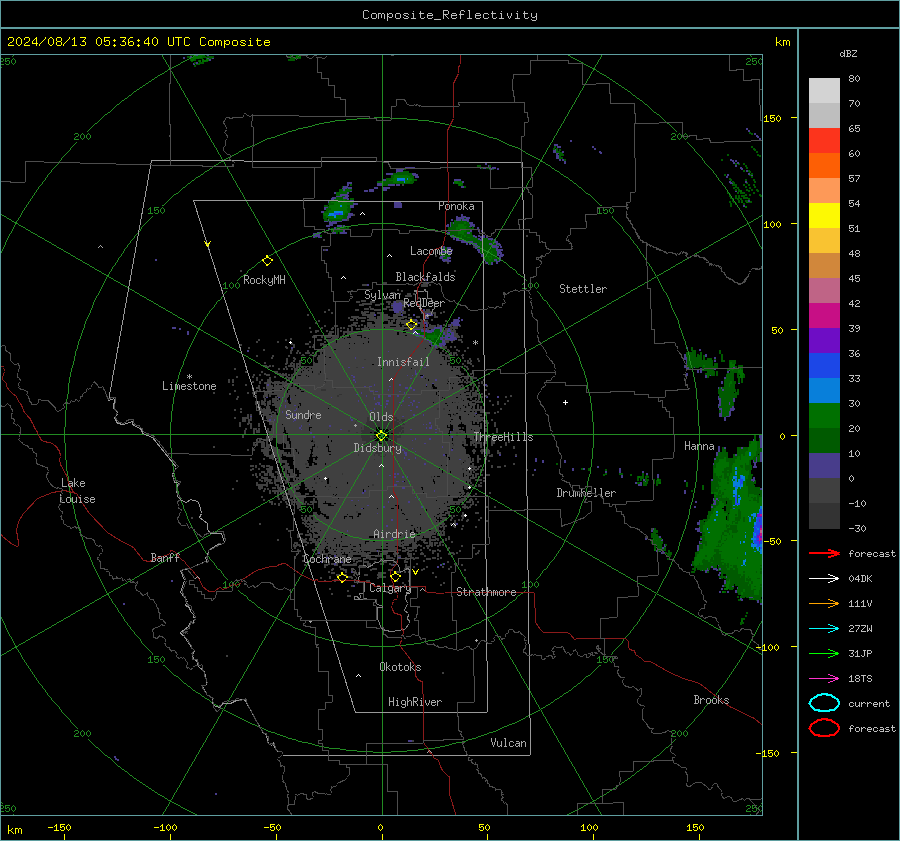Screen dimensions: 900x841
Task: Click the ThreeHills city label
Action: [x=503, y=437]
